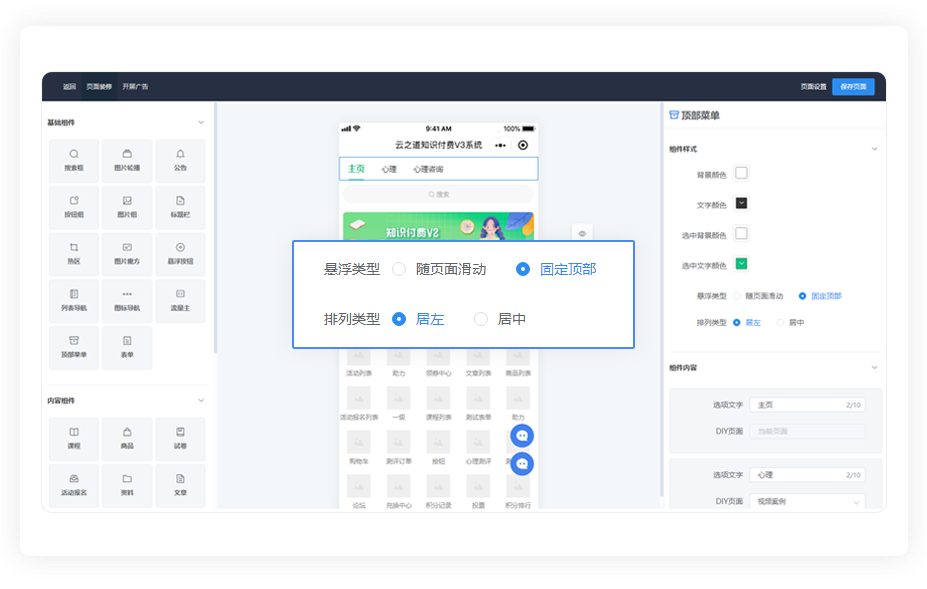Click the left component panel scrollbar
This screenshot has height=589, width=927.
pos(215,228)
